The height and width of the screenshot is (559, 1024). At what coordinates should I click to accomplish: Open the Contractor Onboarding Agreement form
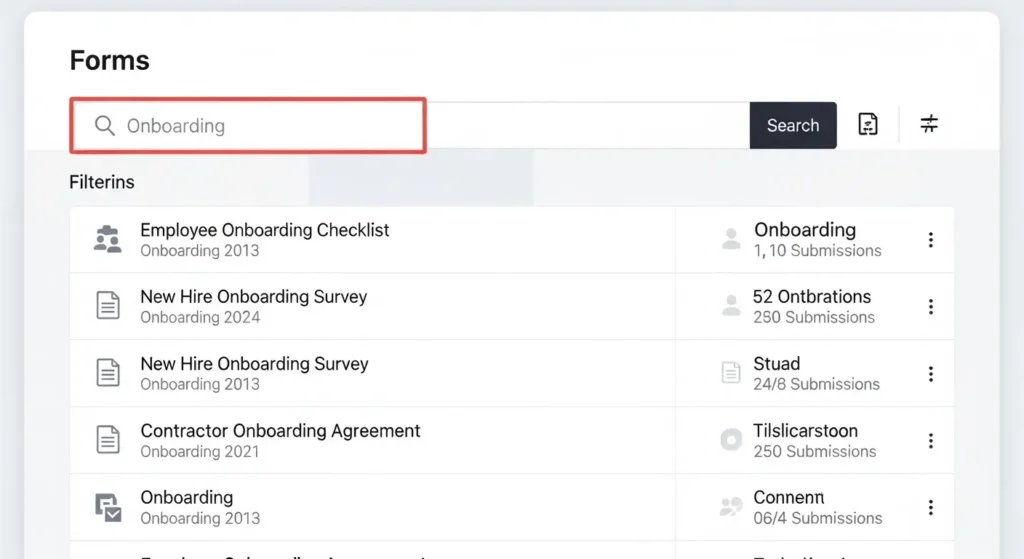coord(280,431)
